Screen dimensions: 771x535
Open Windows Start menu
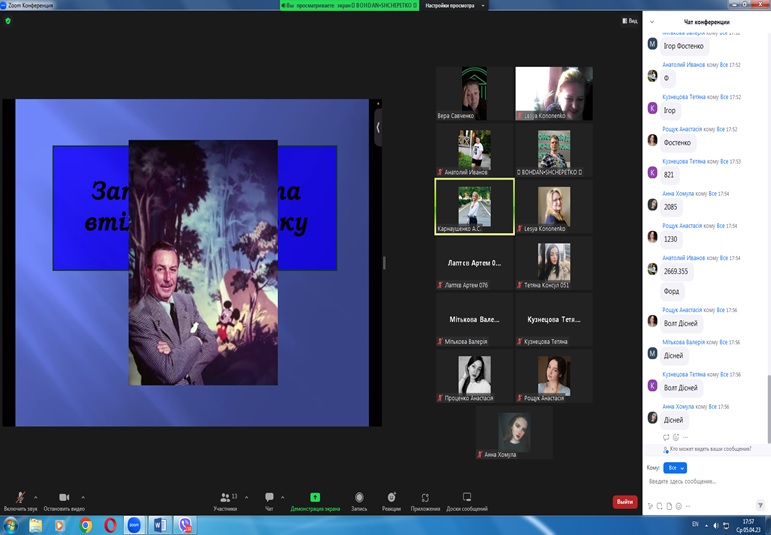tap(10, 525)
